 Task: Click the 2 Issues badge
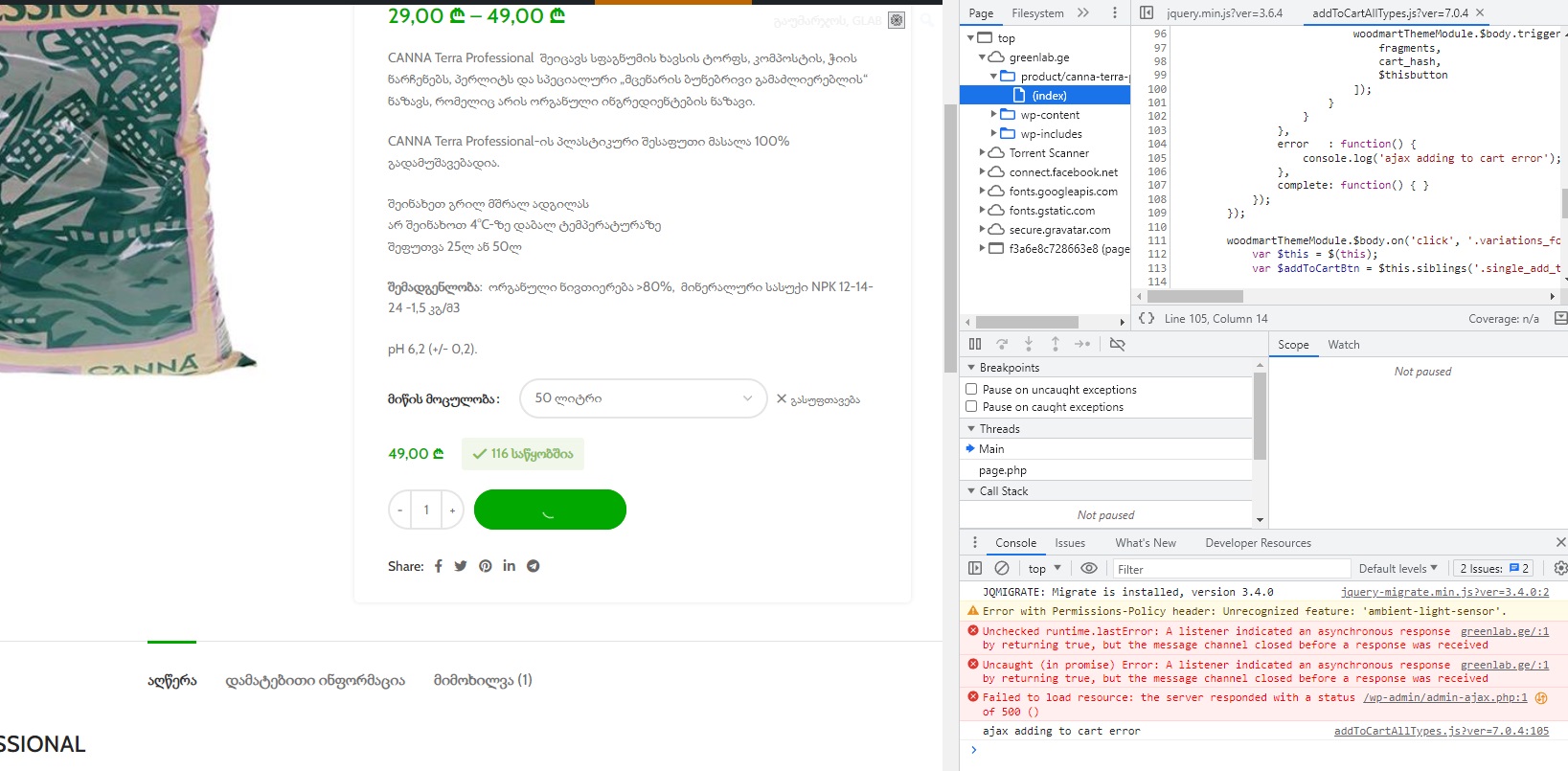1494,569
